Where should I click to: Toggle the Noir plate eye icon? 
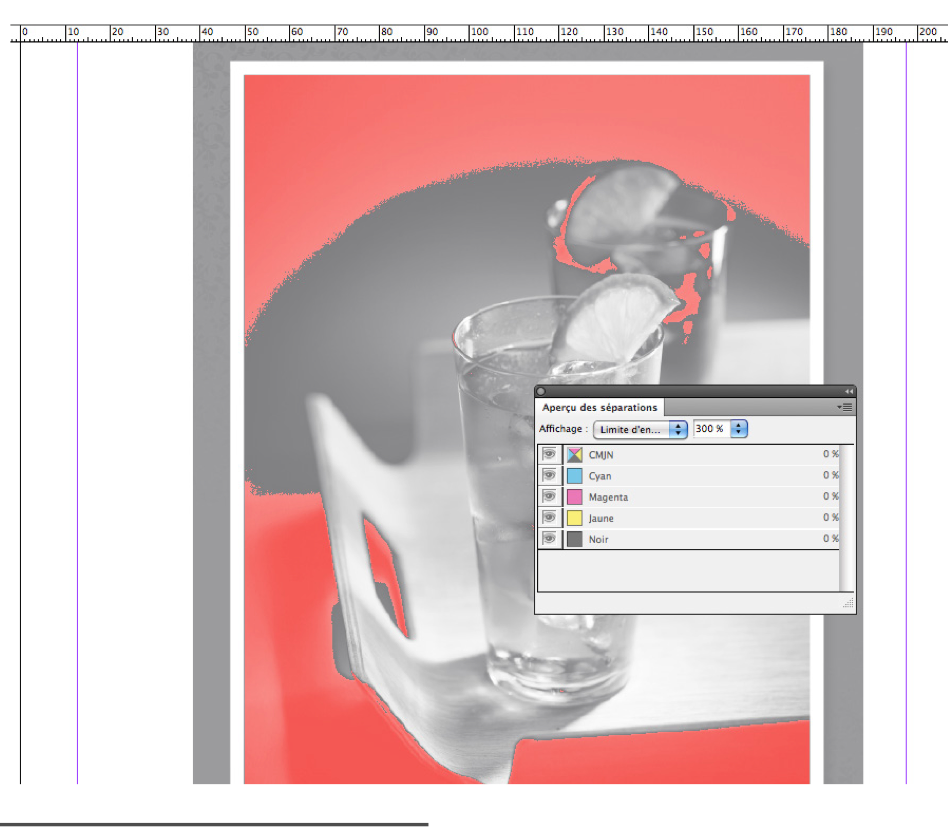[549, 539]
